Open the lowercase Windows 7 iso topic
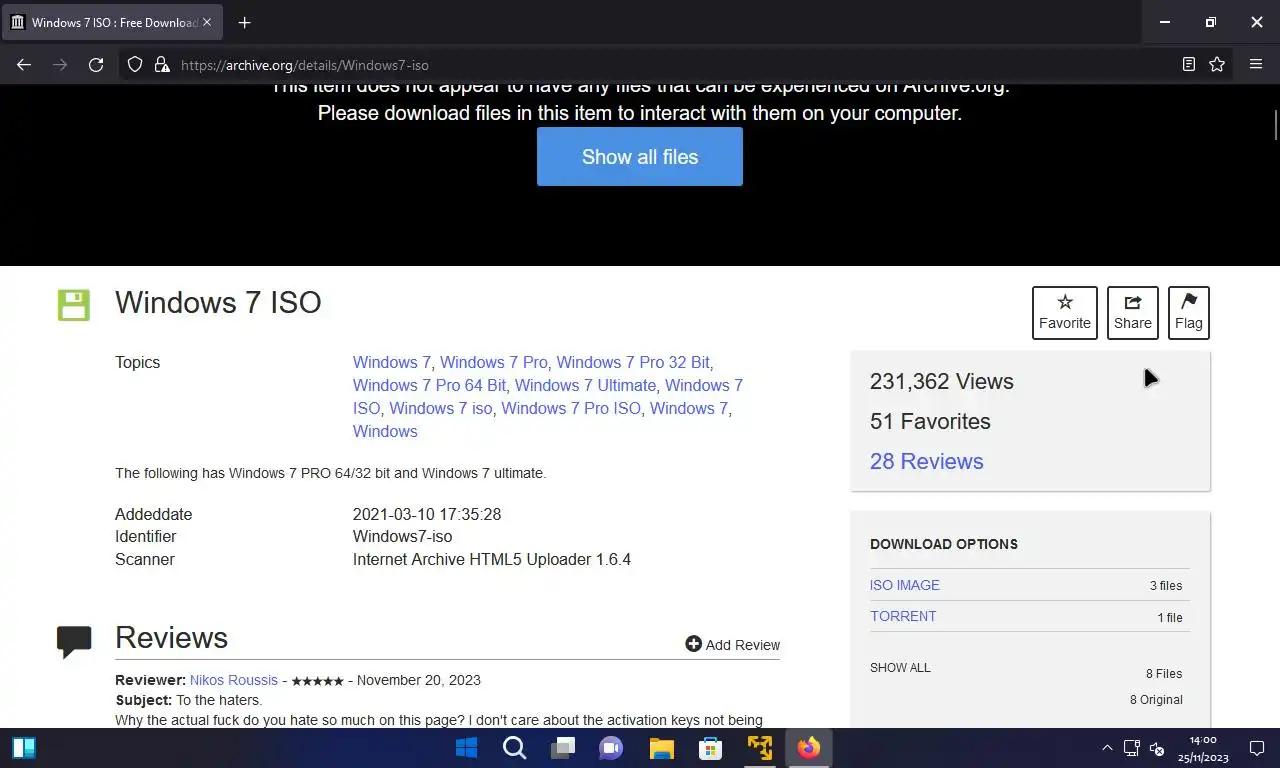Screen dimensions: 1280x768 (x=441, y=408)
